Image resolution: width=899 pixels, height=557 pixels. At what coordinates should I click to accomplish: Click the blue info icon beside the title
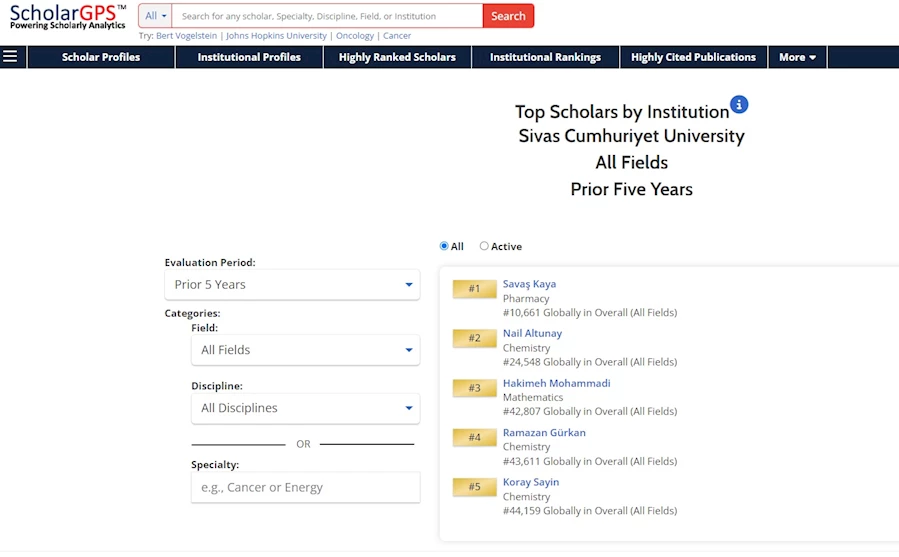pyautogui.click(x=739, y=104)
